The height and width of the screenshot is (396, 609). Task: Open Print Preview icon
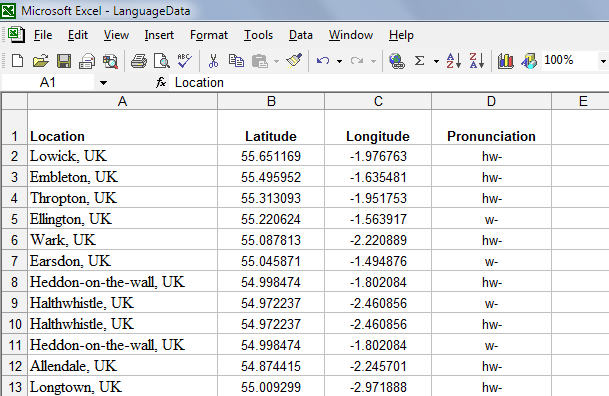click(x=162, y=61)
